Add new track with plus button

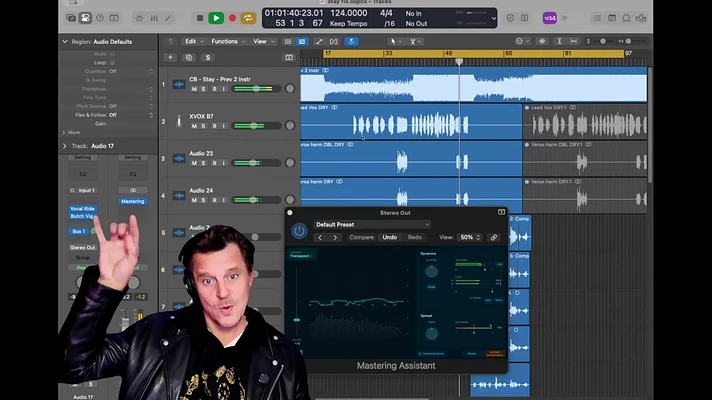tap(170, 58)
